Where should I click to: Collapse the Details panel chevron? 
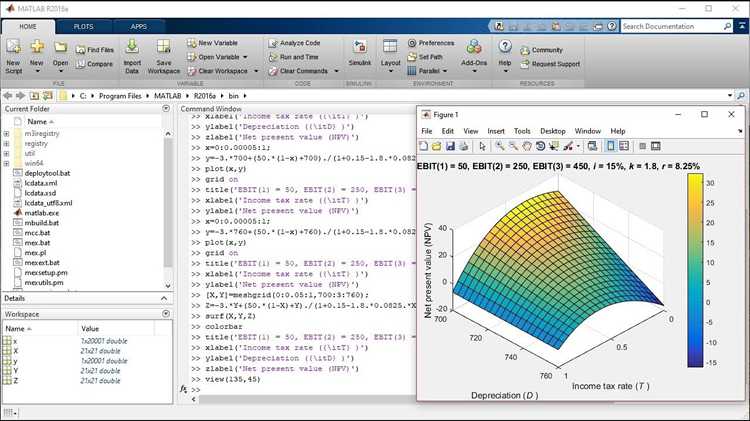click(164, 298)
